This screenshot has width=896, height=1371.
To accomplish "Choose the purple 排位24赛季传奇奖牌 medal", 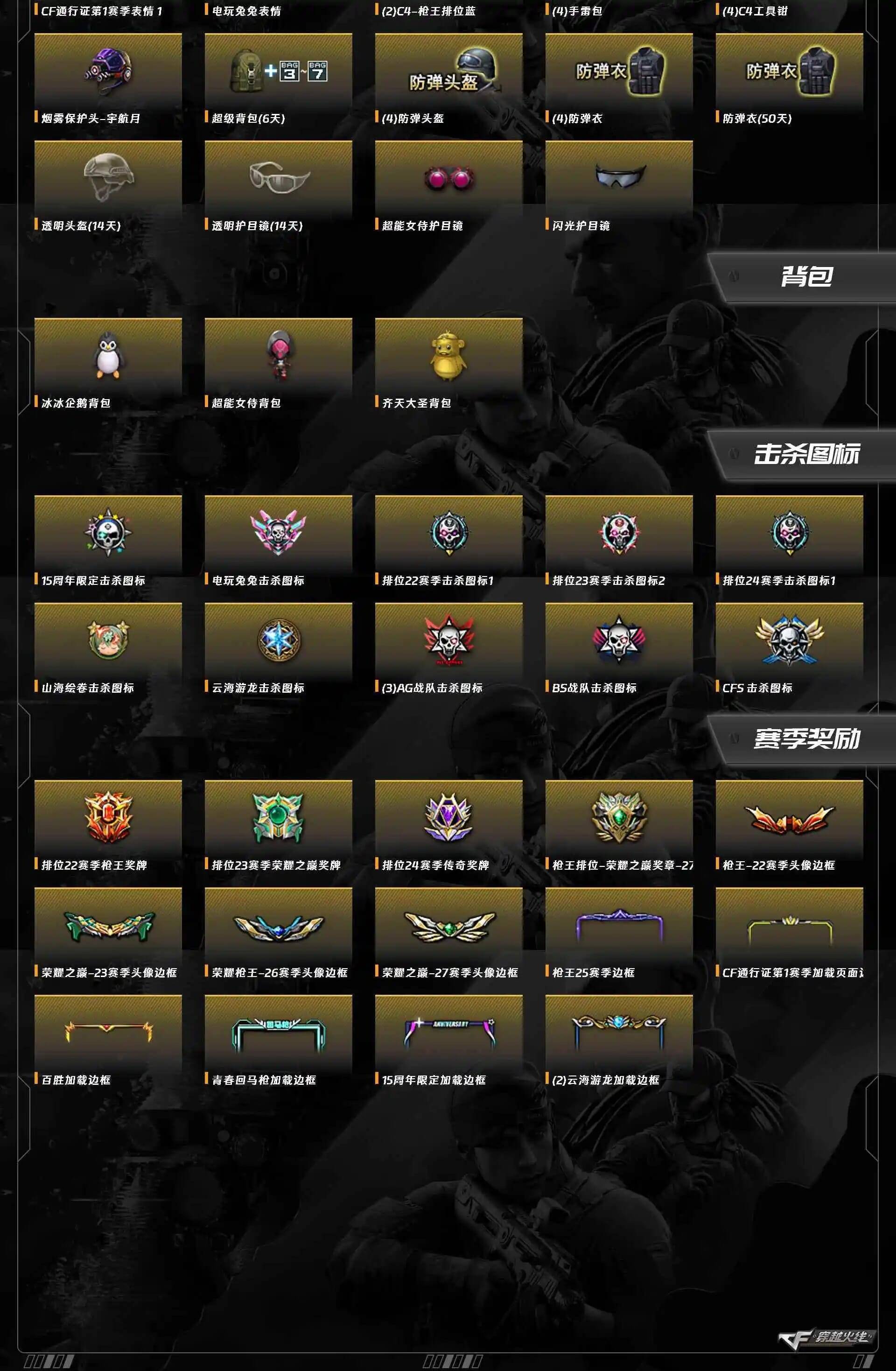I will coord(448,817).
